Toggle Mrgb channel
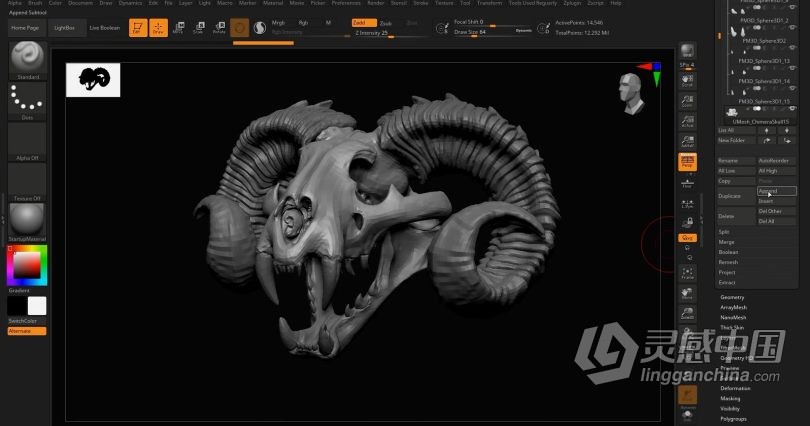This screenshot has height=426, width=810. pyautogui.click(x=278, y=23)
